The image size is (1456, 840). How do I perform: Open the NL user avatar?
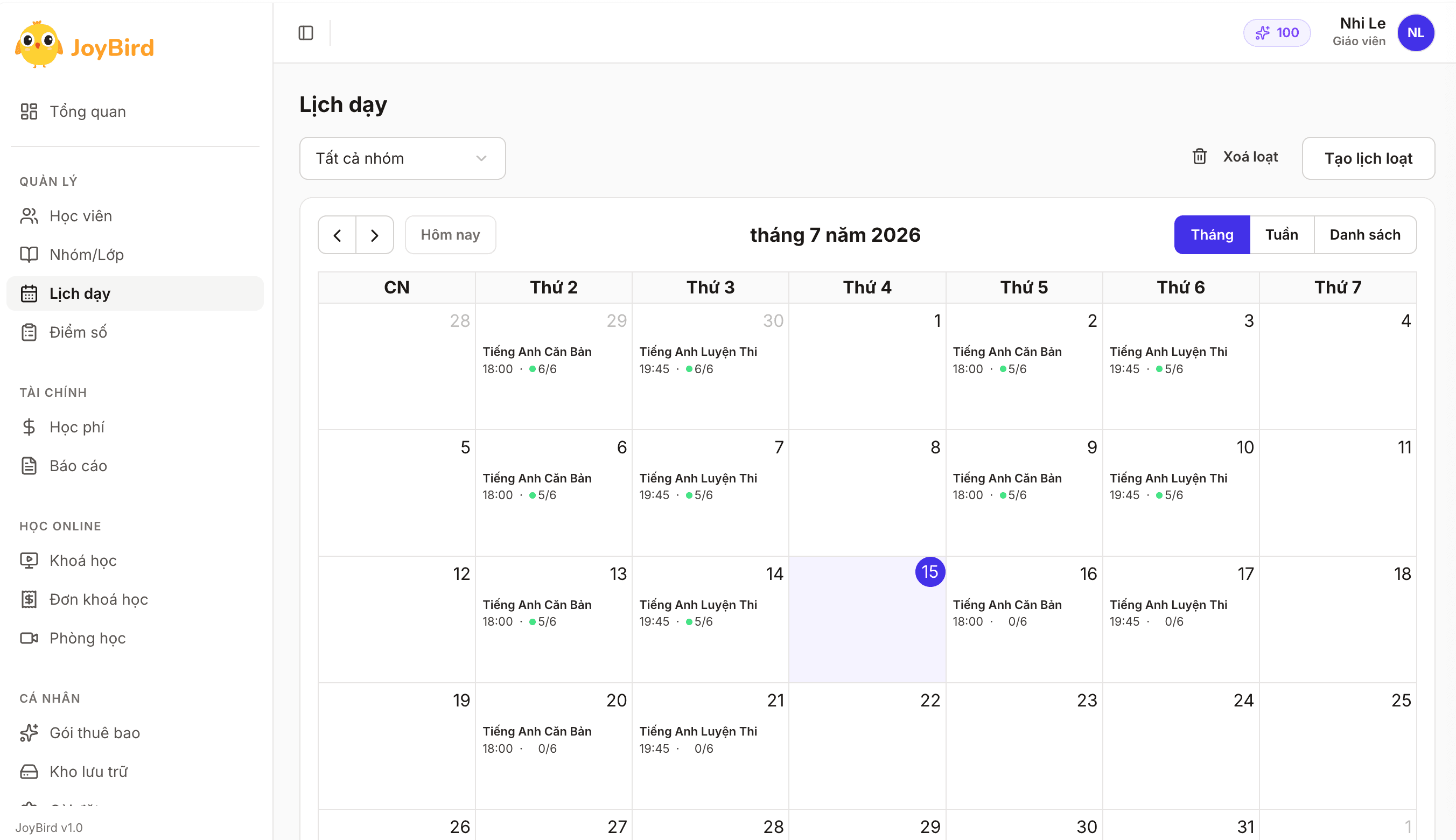point(1416,33)
